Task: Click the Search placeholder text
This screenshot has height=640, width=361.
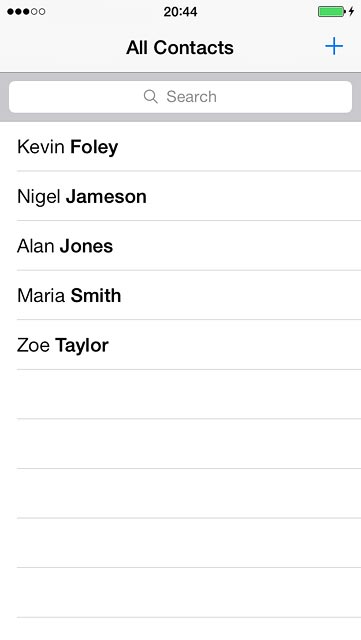Action: (192, 97)
